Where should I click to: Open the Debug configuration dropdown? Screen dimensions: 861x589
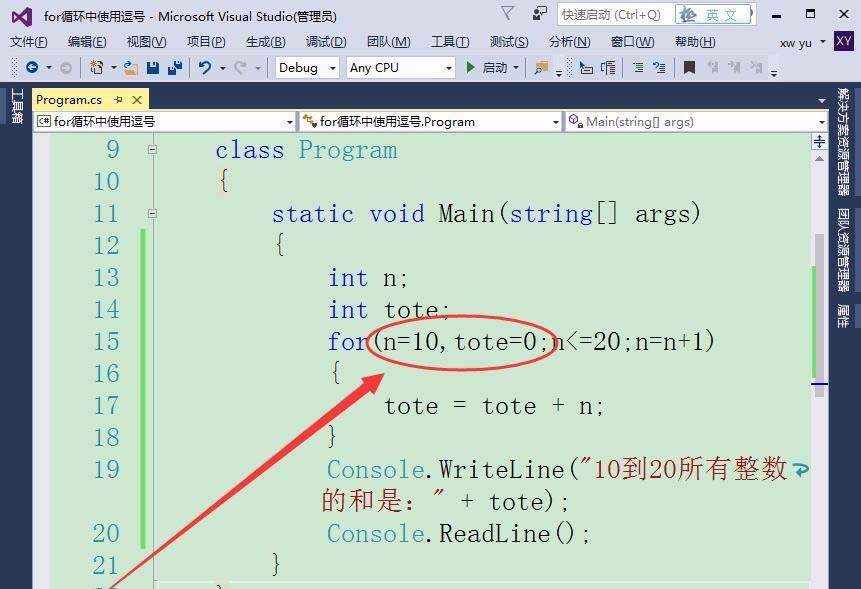coord(306,68)
